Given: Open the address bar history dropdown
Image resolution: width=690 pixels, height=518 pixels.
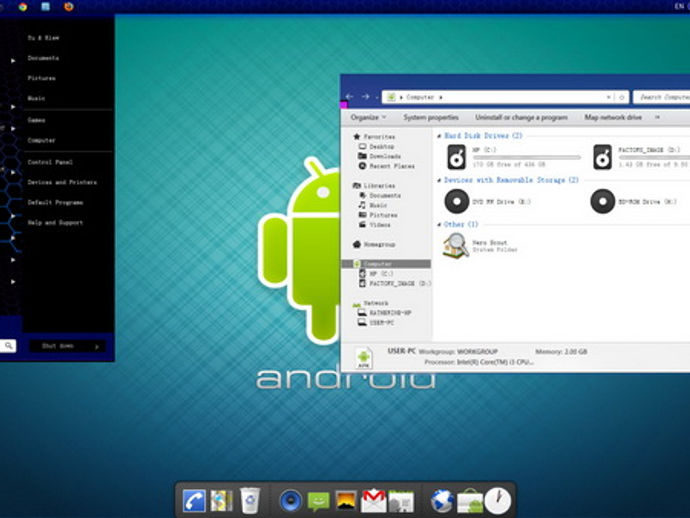Looking at the screenshot, I should pos(609,97).
